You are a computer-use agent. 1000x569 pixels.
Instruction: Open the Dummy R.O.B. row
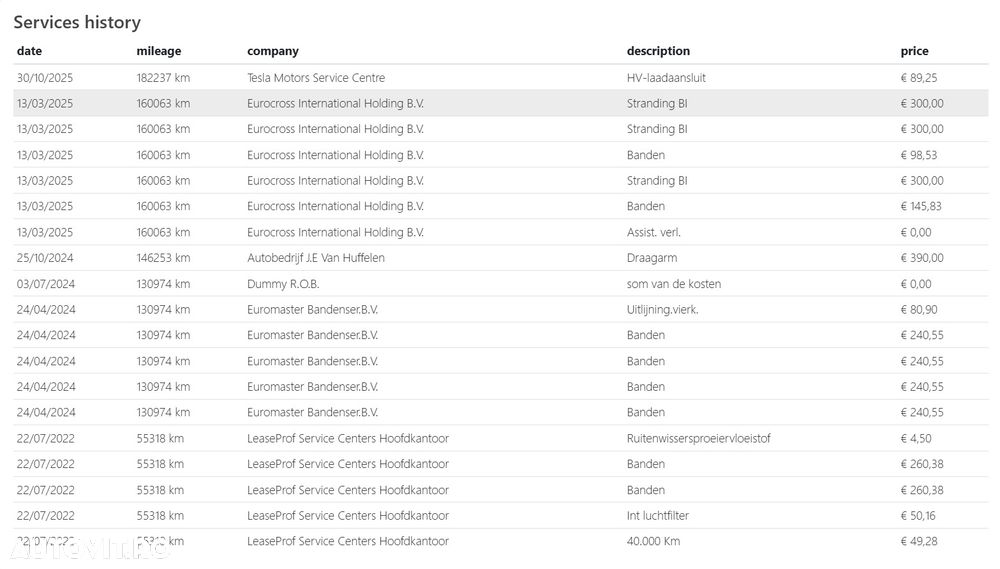tap(281, 284)
